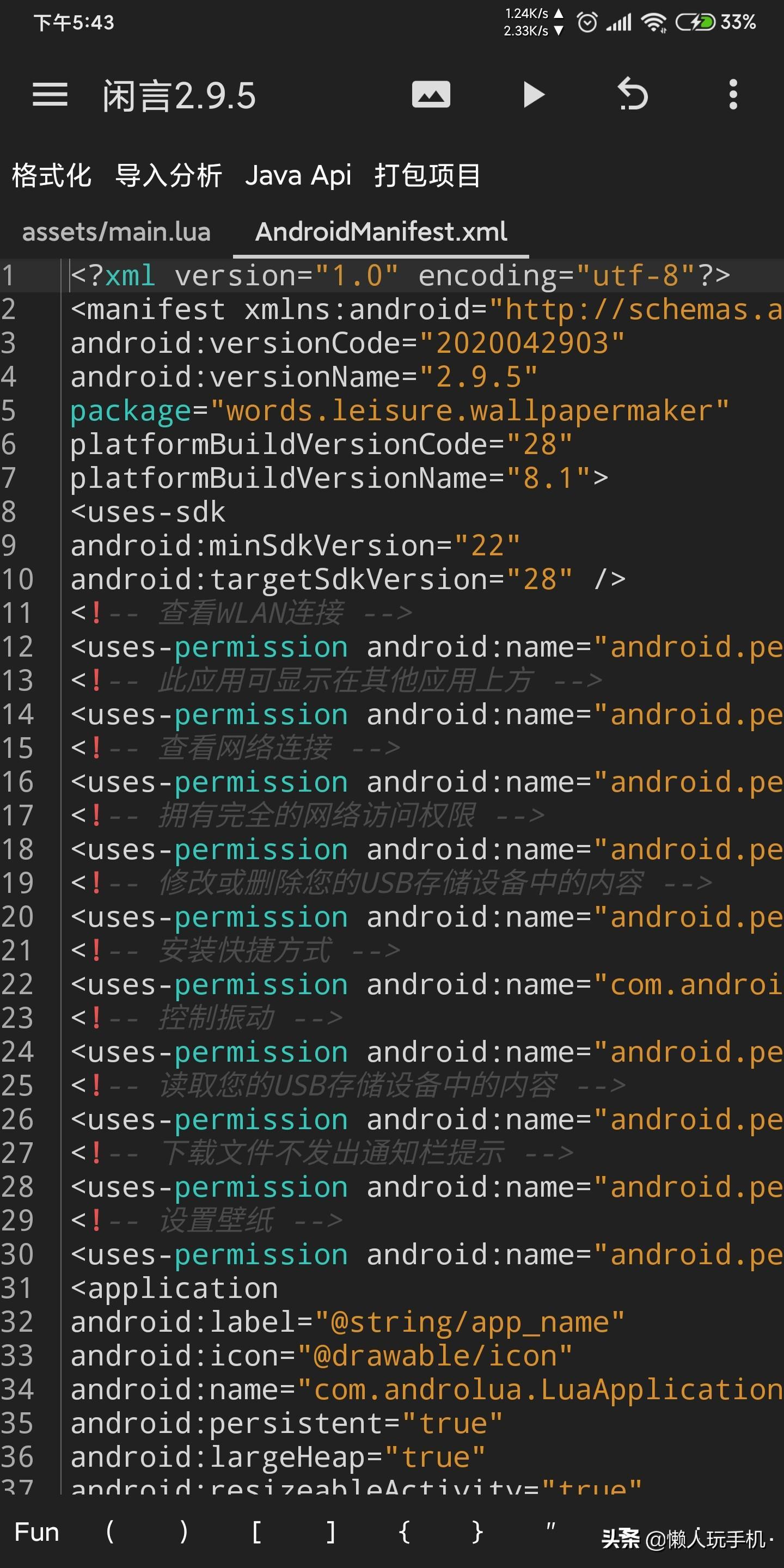Insert right square bracket from shortcut bar
The height and width of the screenshot is (1568, 784).
click(330, 1532)
